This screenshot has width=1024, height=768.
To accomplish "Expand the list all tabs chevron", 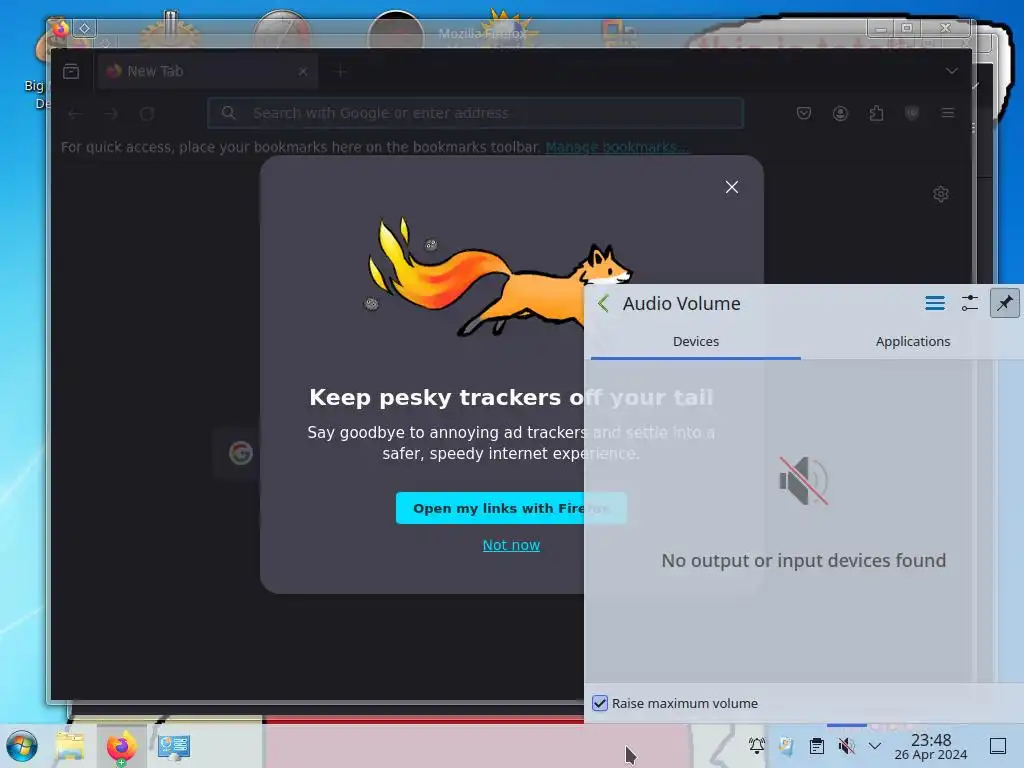I will point(952,71).
